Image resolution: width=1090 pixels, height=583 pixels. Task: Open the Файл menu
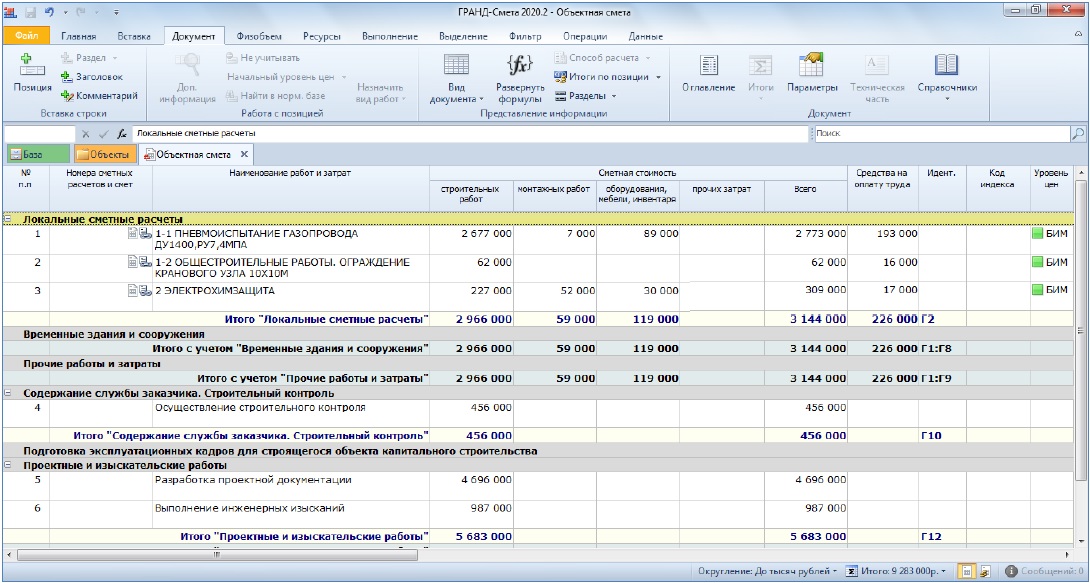point(26,36)
